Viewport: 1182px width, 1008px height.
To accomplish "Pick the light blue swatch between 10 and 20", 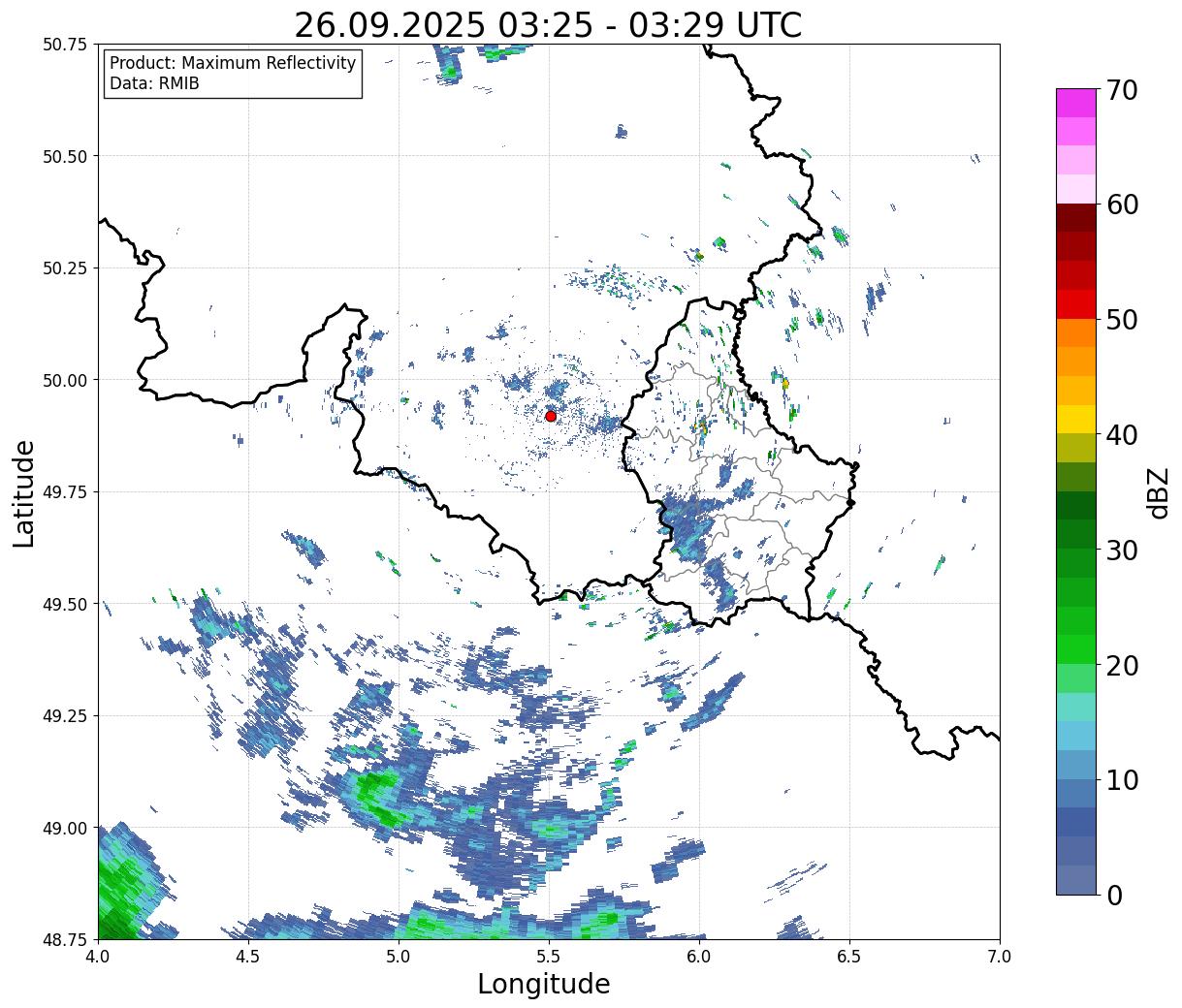I will pos(1076,736).
